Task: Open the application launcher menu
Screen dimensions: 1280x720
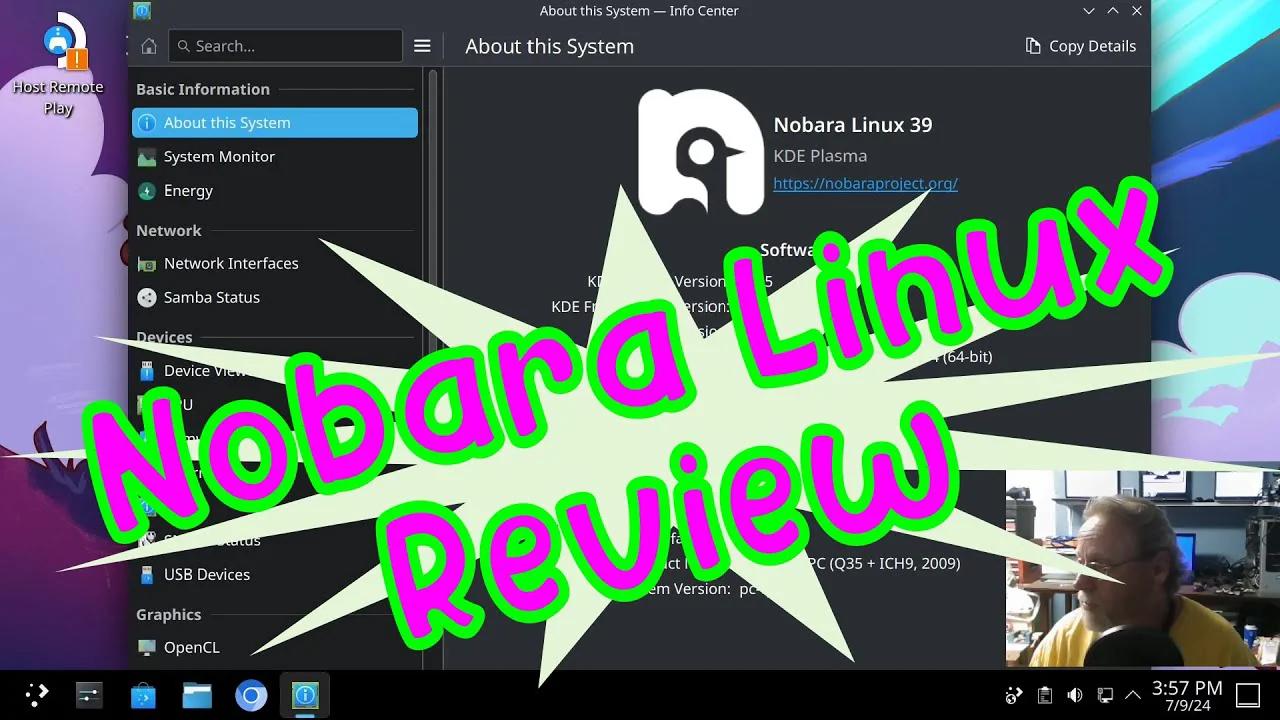Action: tap(36, 694)
